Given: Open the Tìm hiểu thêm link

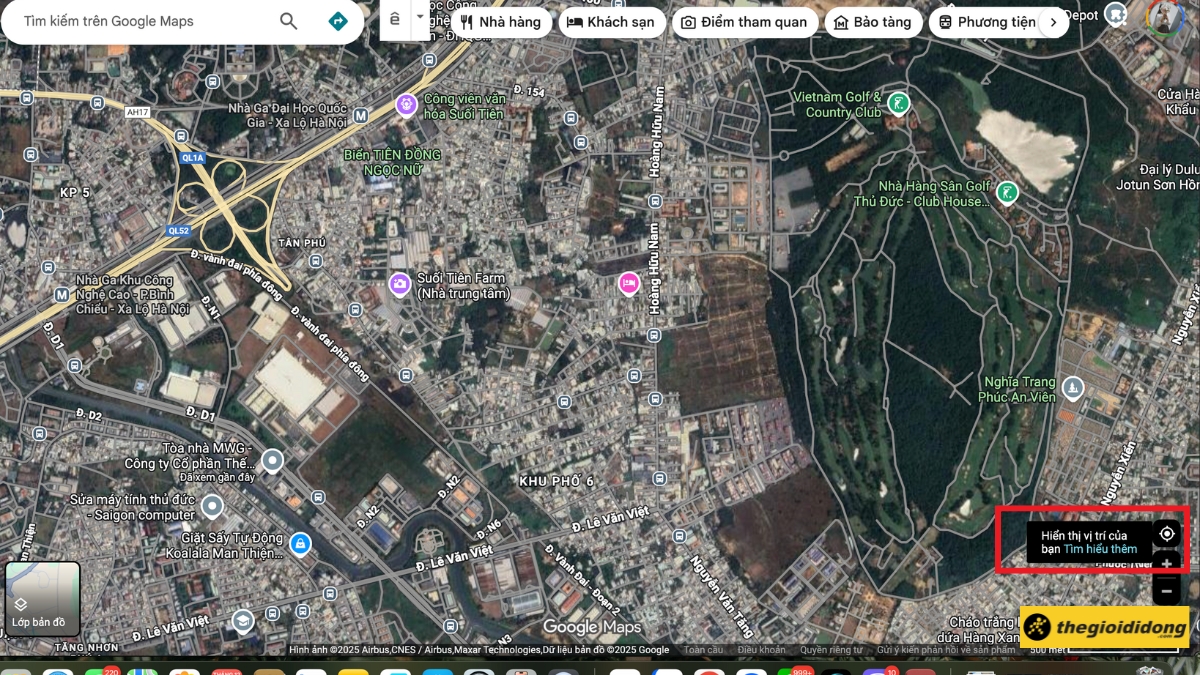Looking at the screenshot, I should [x=1100, y=549].
